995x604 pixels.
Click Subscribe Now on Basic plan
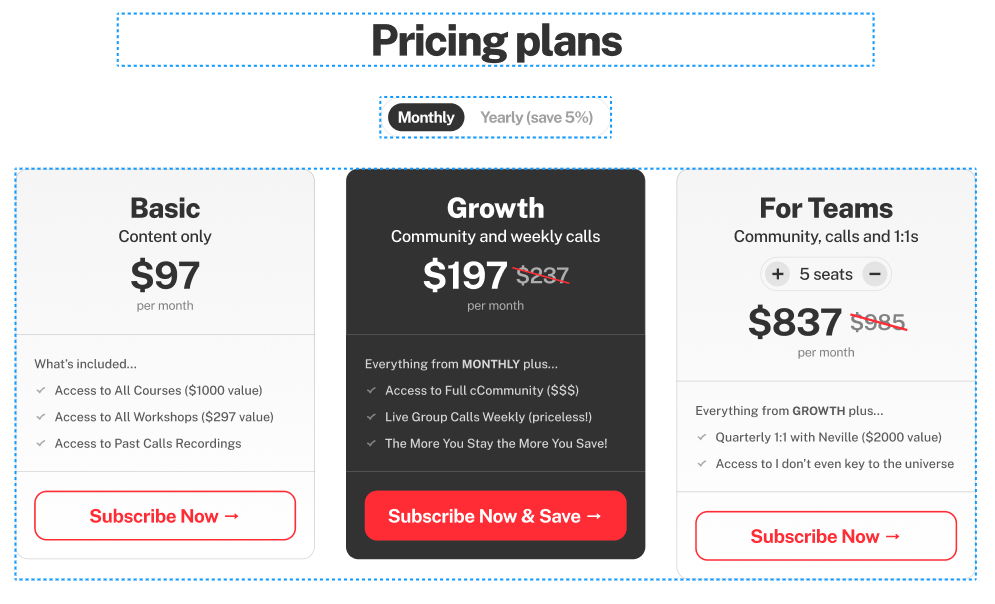click(165, 515)
